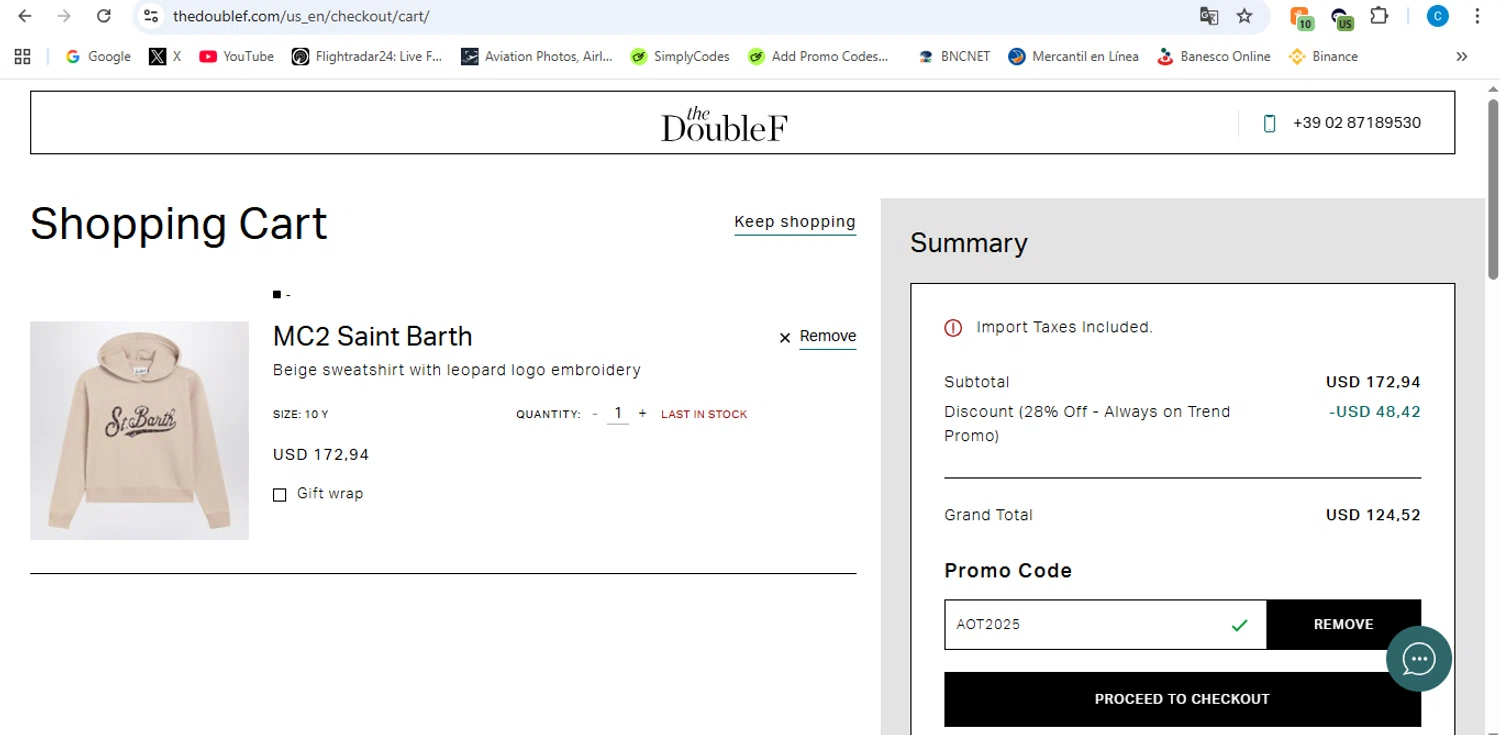Click the REMOVE promo code button

(x=1343, y=624)
